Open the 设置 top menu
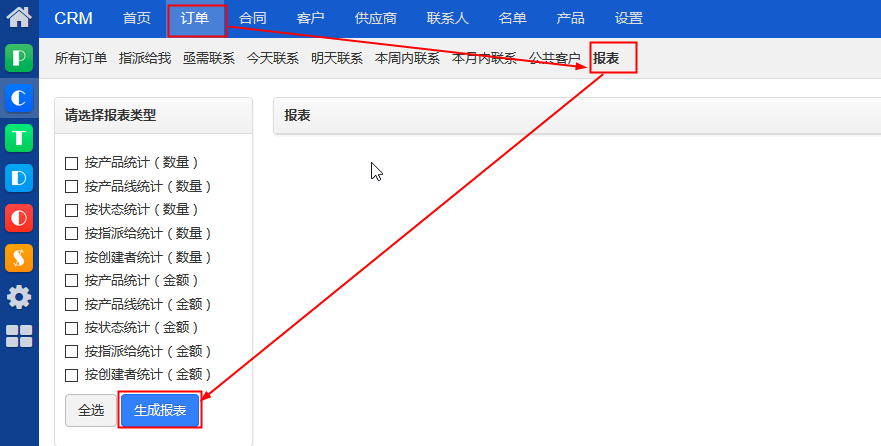 629,19
